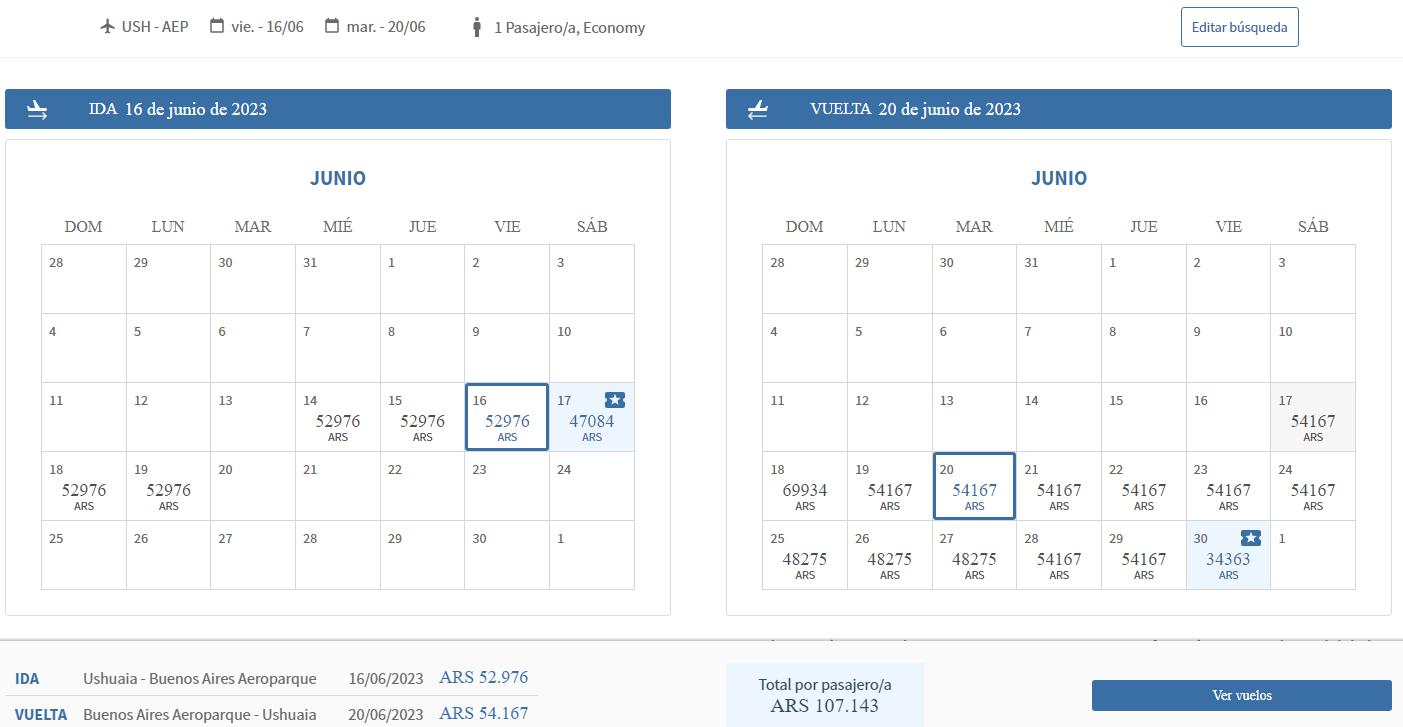The width and height of the screenshot is (1403, 727).
Task: Click the selected June 20 return date cell
Action: click(x=974, y=487)
